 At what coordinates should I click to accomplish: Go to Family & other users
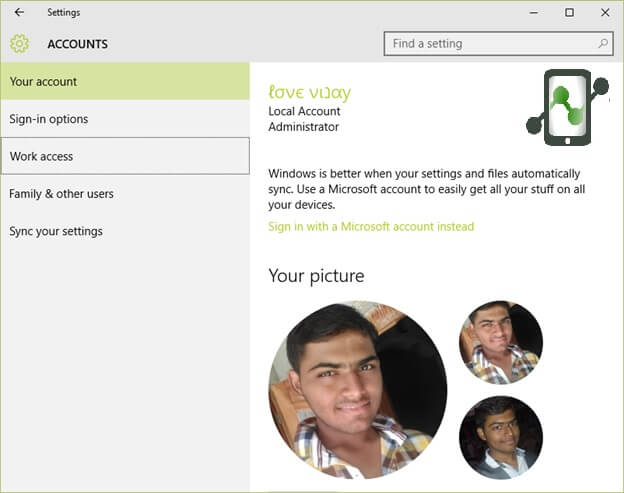click(x=125, y=193)
